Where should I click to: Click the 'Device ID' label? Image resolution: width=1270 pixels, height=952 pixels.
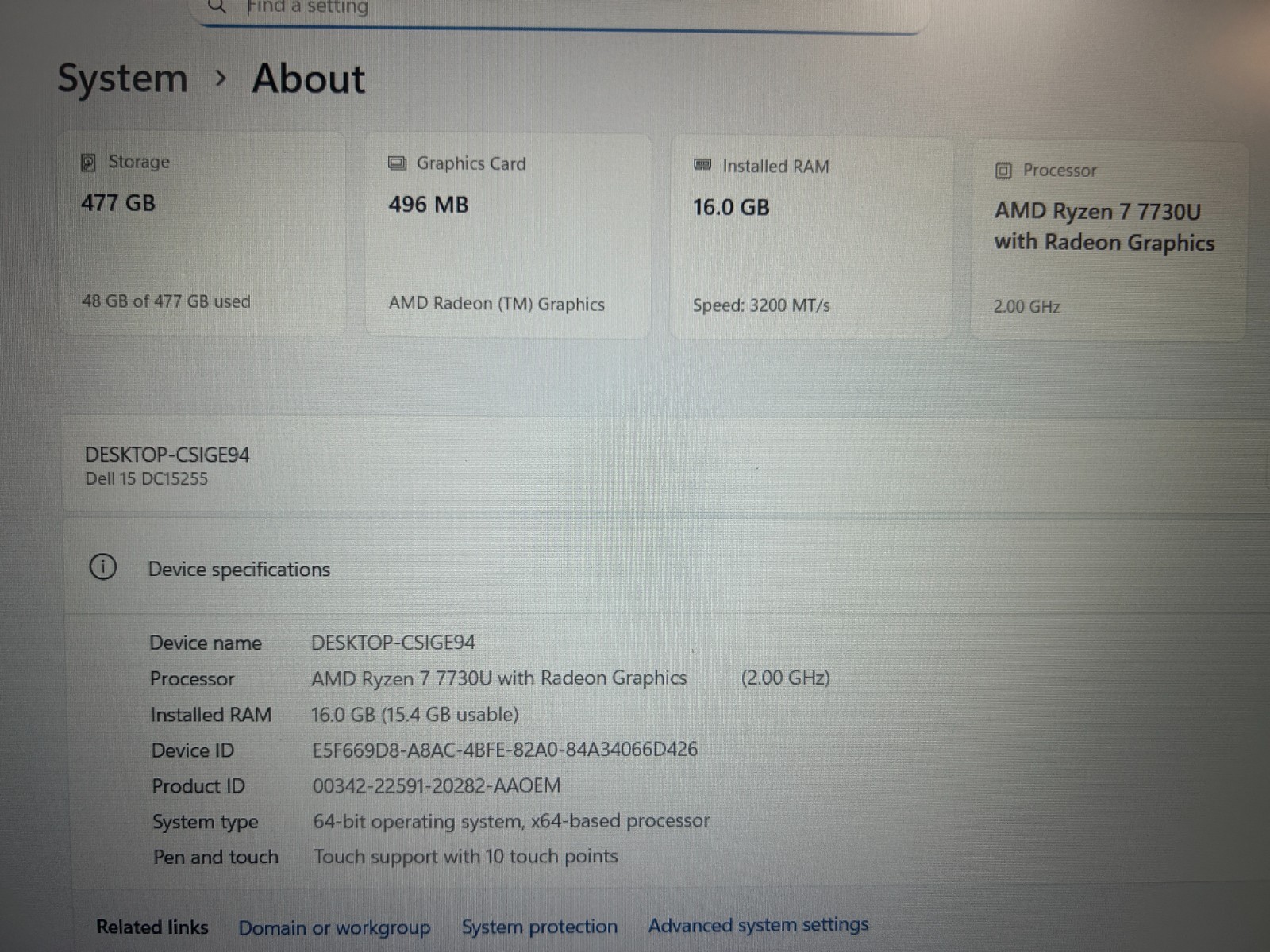tap(193, 750)
